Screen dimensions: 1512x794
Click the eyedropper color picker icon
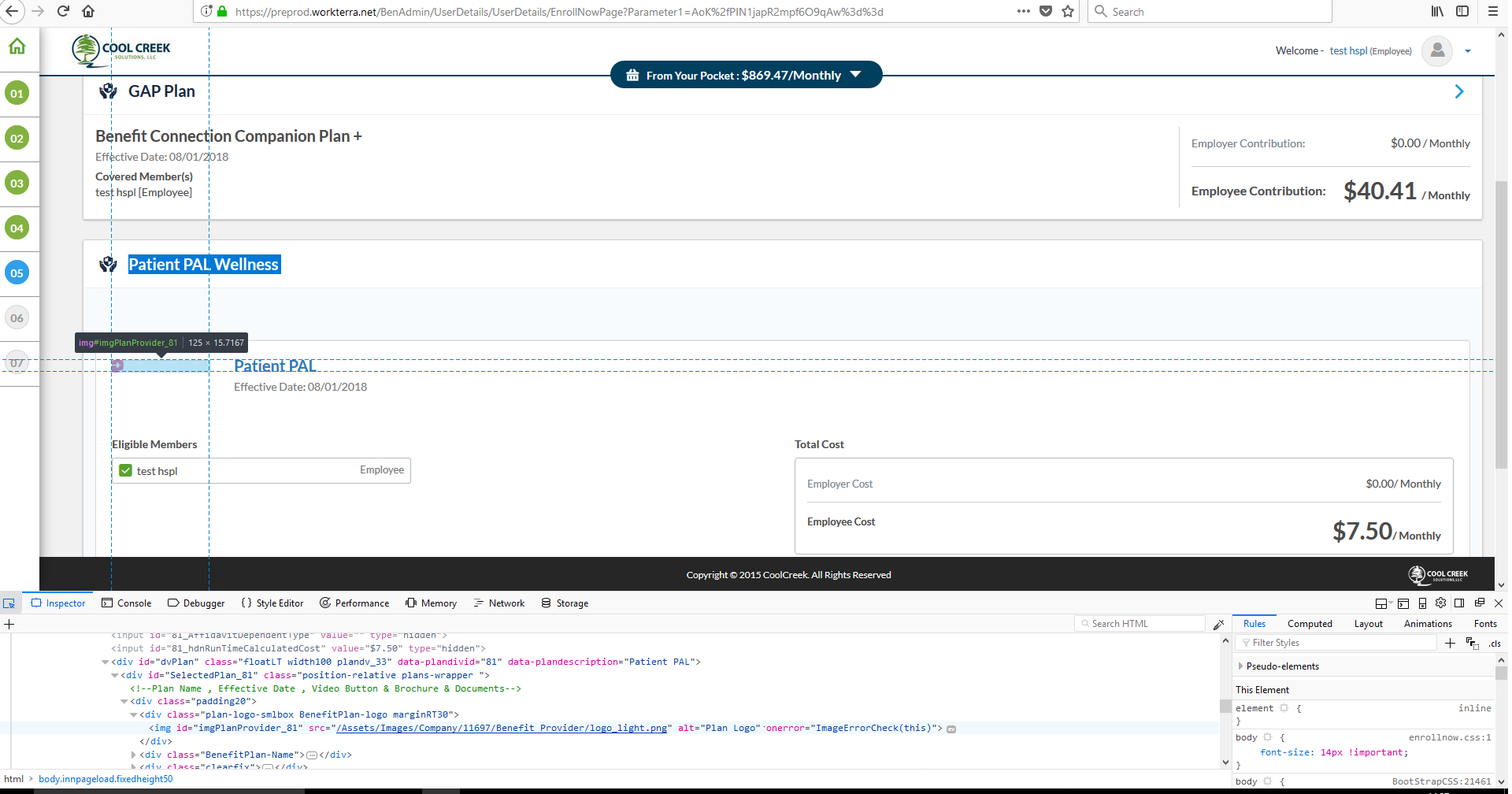coord(1219,624)
